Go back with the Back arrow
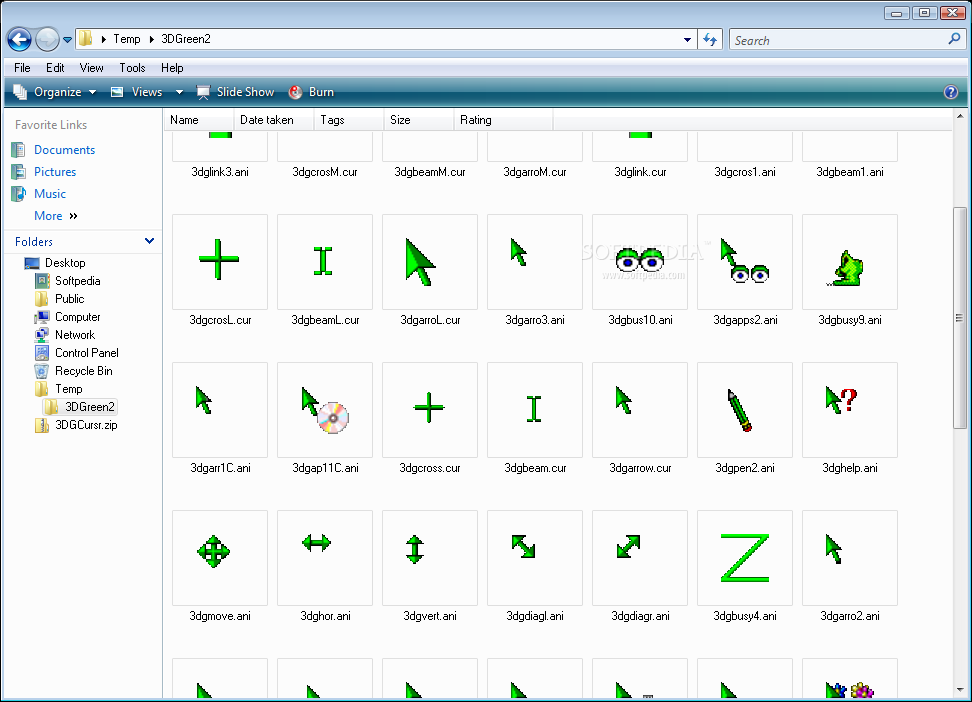Screen dimensions: 972x702 pyautogui.click(x=19, y=40)
